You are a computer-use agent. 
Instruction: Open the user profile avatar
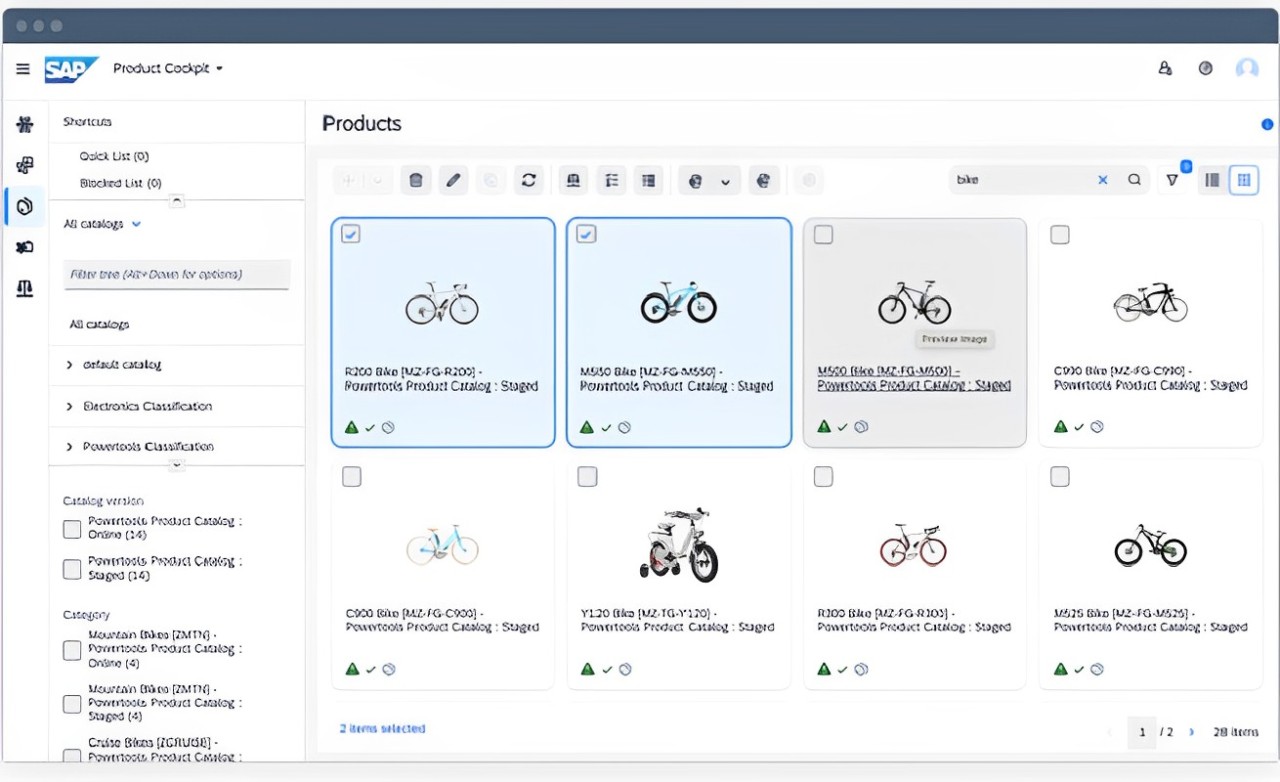coord(1247,68)
